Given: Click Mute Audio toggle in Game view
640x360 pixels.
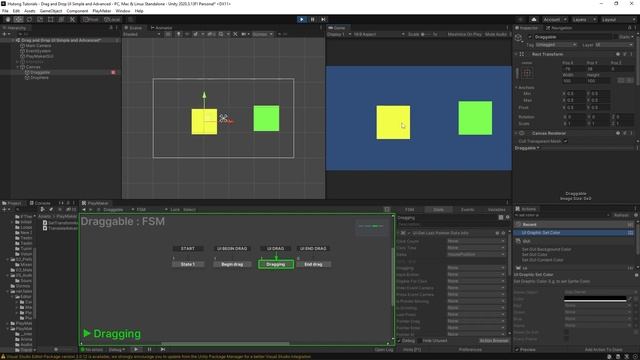Looking at the screenshot, I should tap(496, 34).
